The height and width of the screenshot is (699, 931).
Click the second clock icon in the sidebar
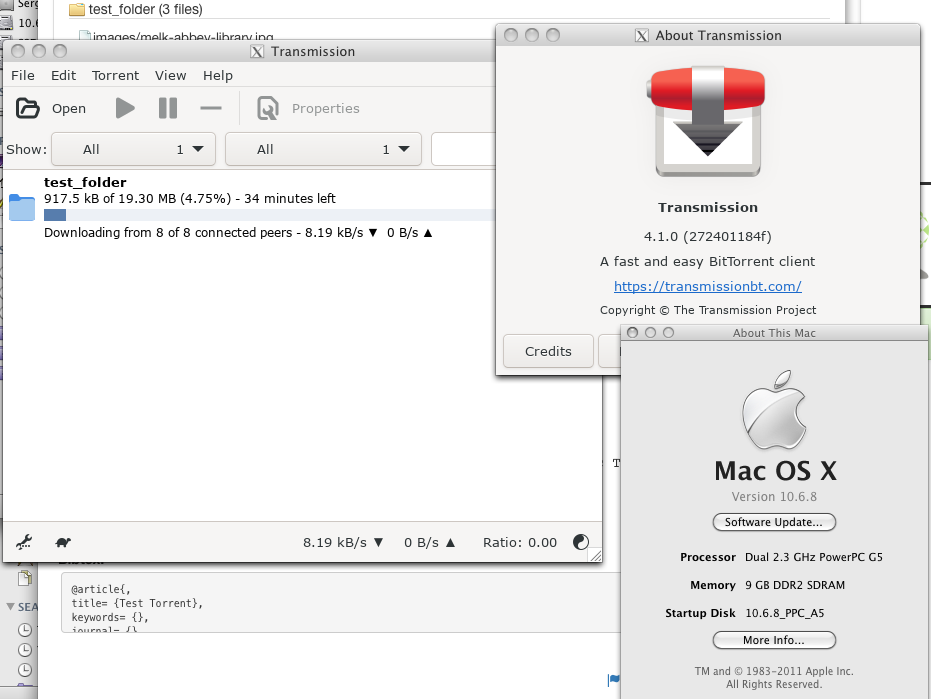[24, 650]
